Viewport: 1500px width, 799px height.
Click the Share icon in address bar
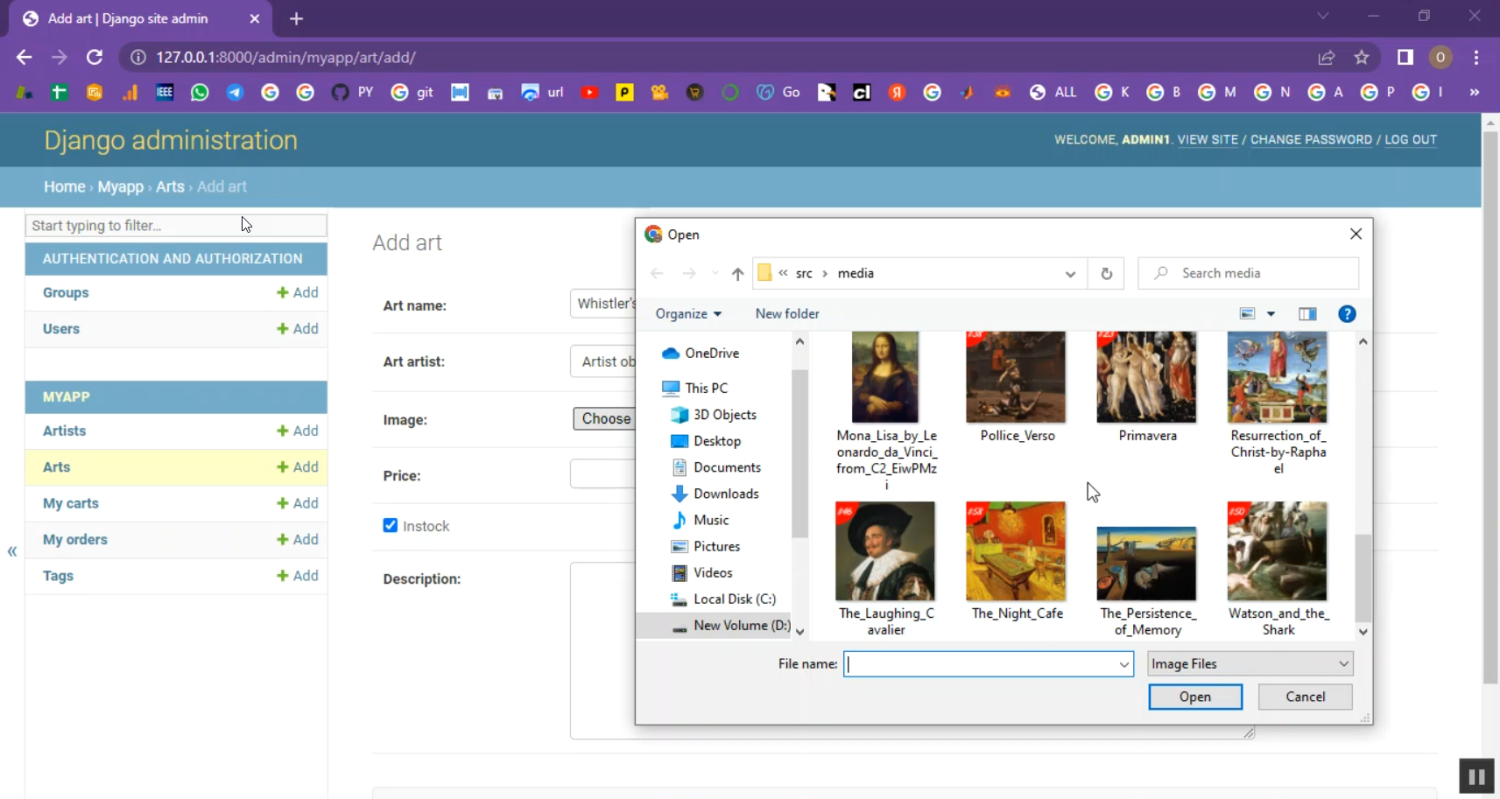(x=1326, y=58)
